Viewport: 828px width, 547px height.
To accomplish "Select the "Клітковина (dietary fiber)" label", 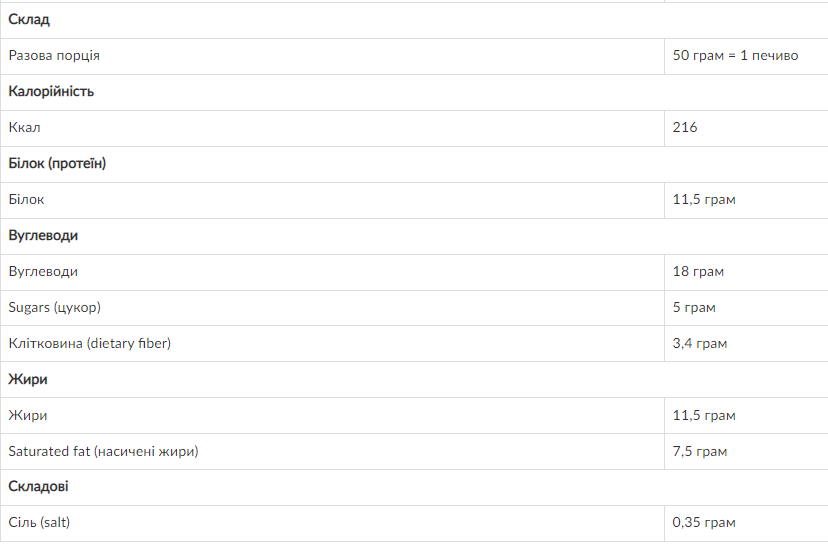I will (90, 344).
